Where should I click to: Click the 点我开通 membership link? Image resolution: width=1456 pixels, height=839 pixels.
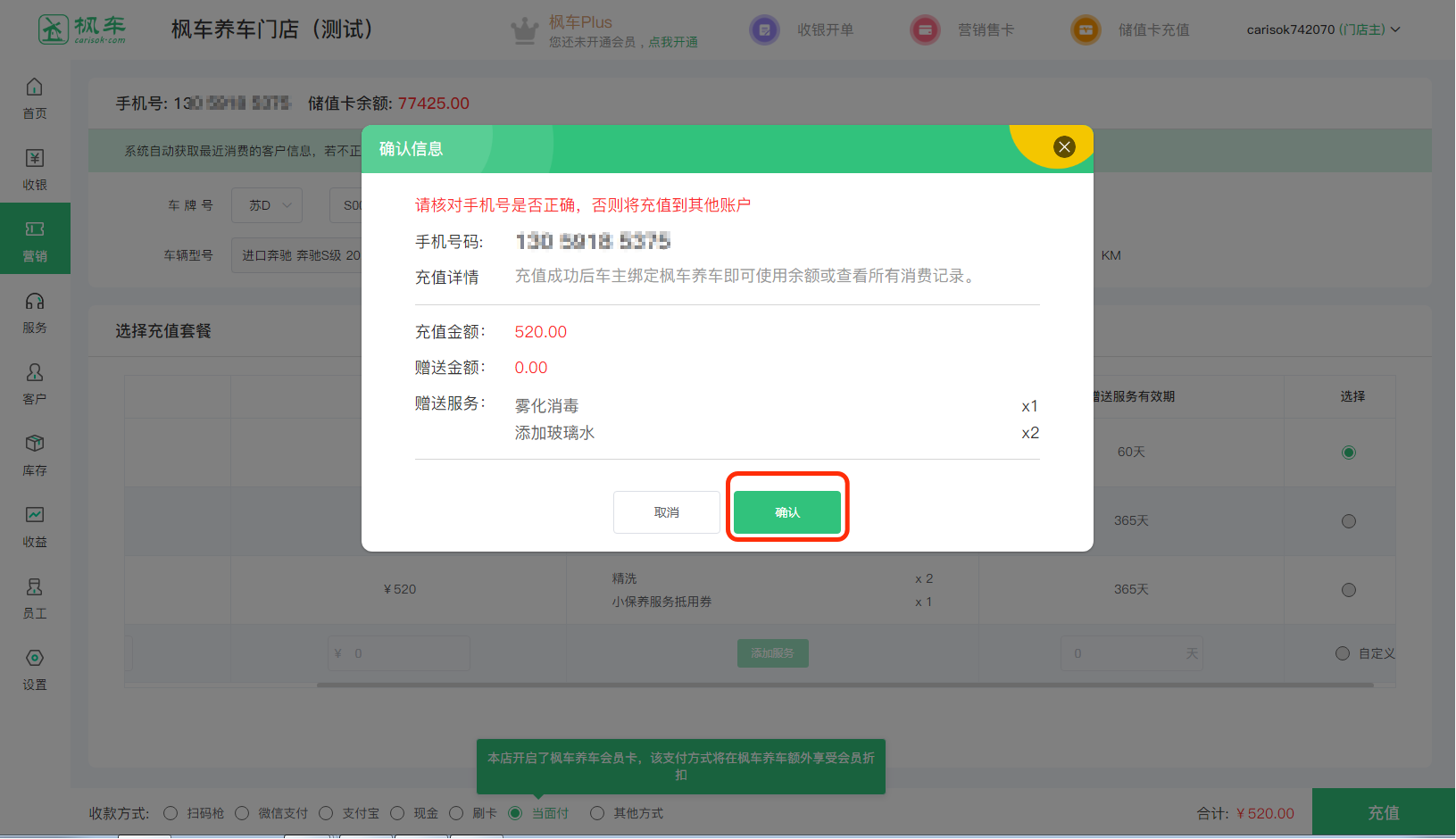click(x=673, y=42)
